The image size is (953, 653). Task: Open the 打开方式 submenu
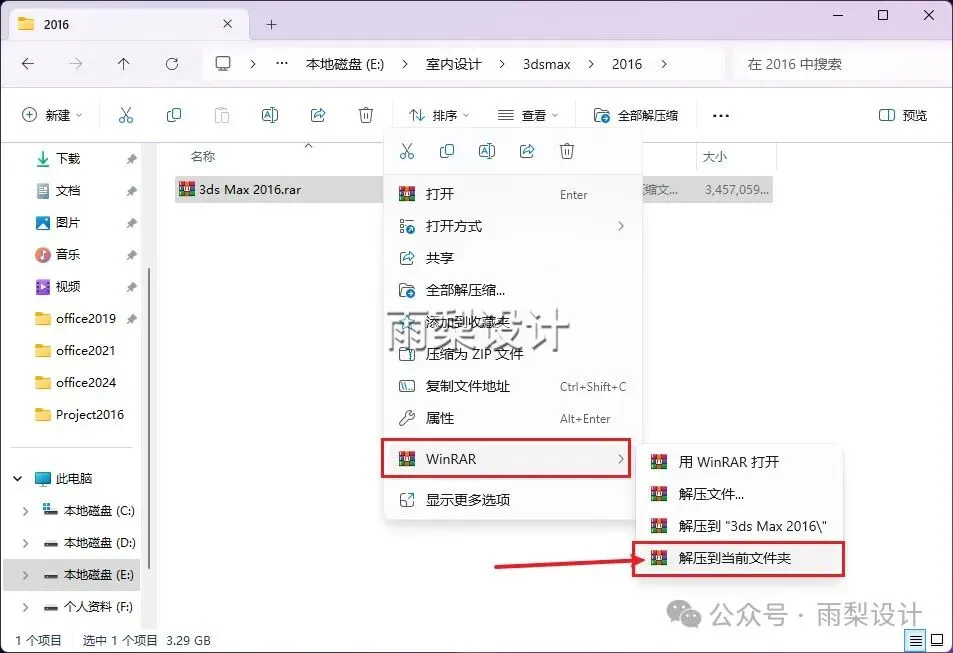pyautogui.click(x=512, y=226)
